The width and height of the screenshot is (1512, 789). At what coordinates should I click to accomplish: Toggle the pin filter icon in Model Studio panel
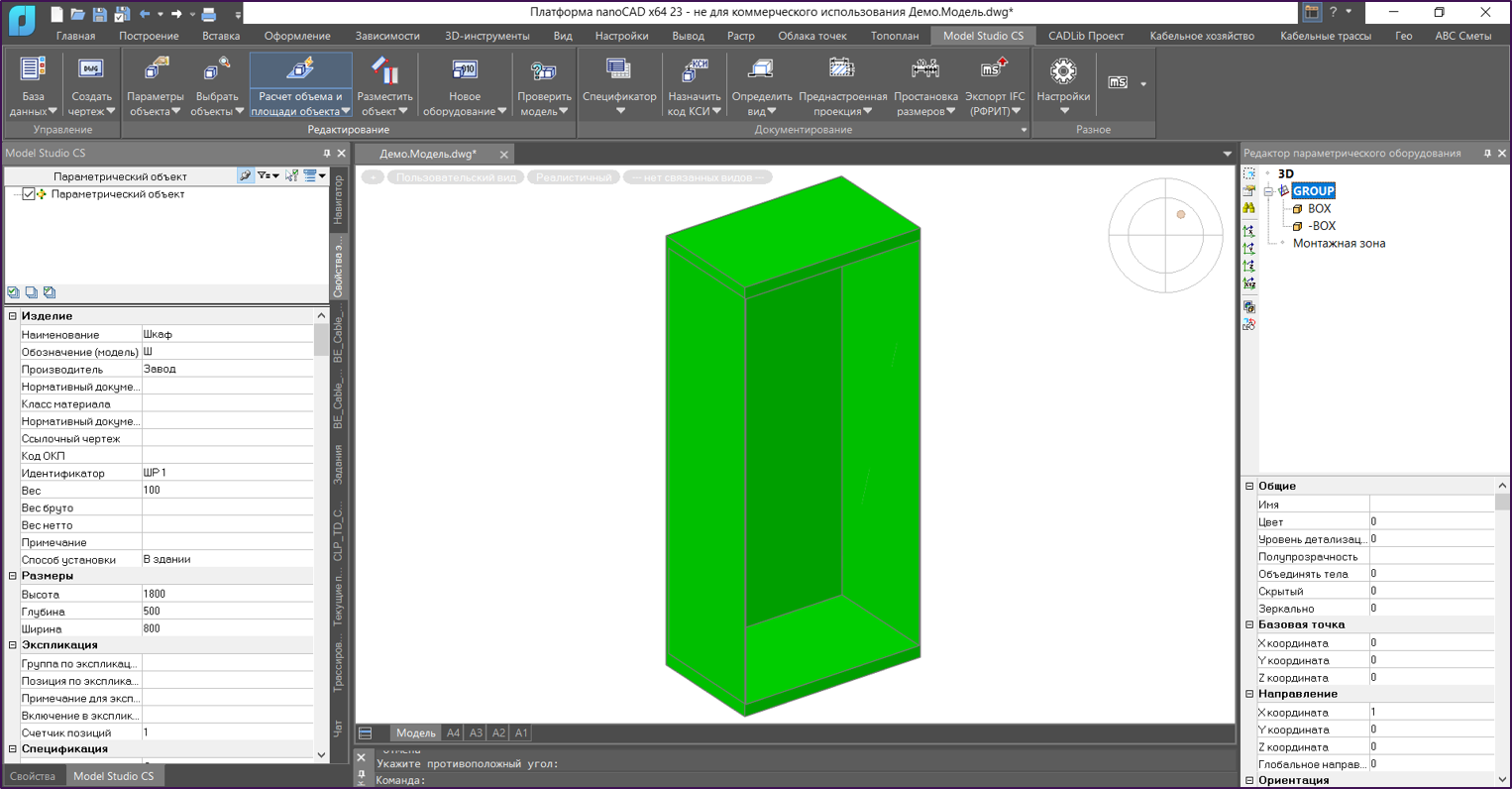click(245, 175)
